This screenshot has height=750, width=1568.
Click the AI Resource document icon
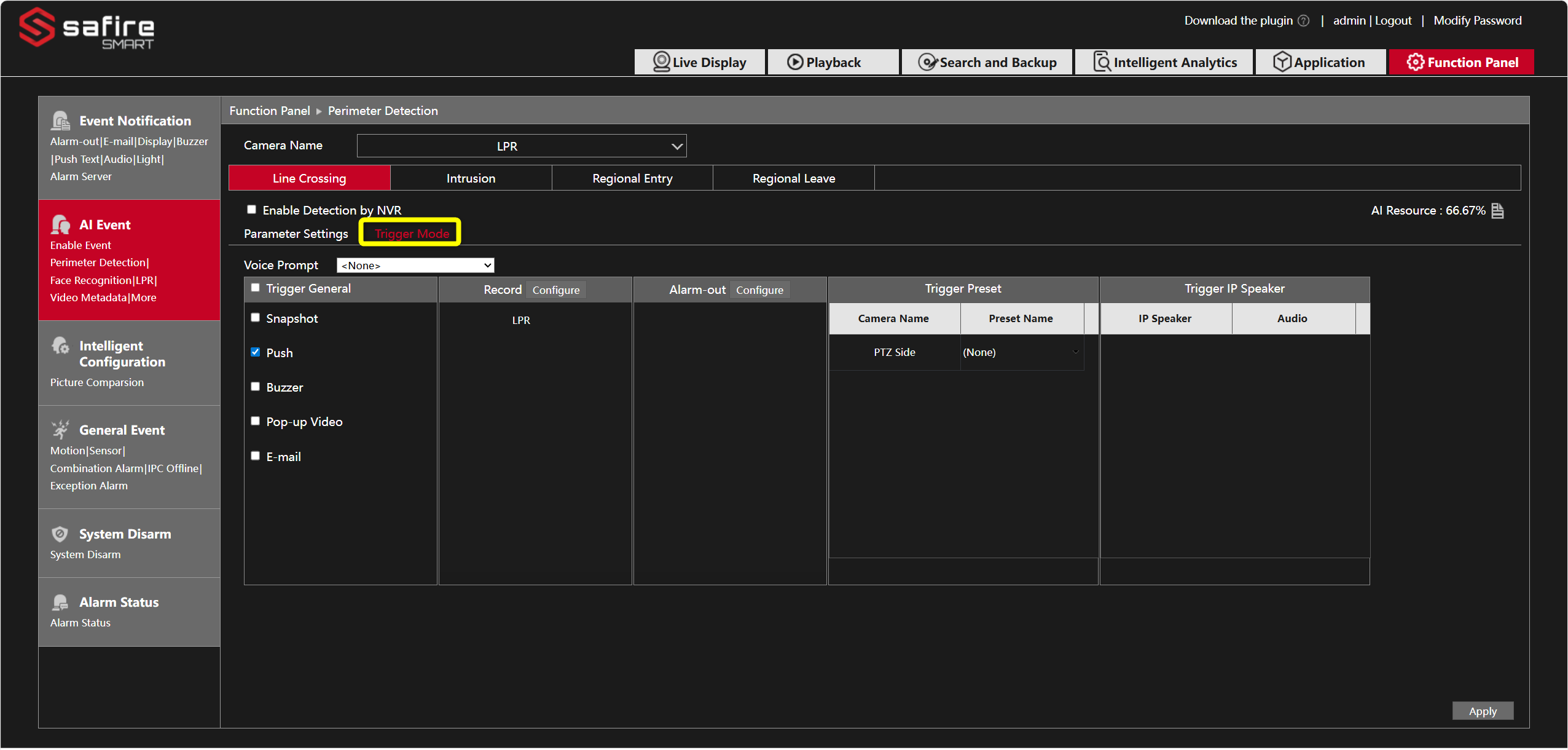[x=1498, y=211]
